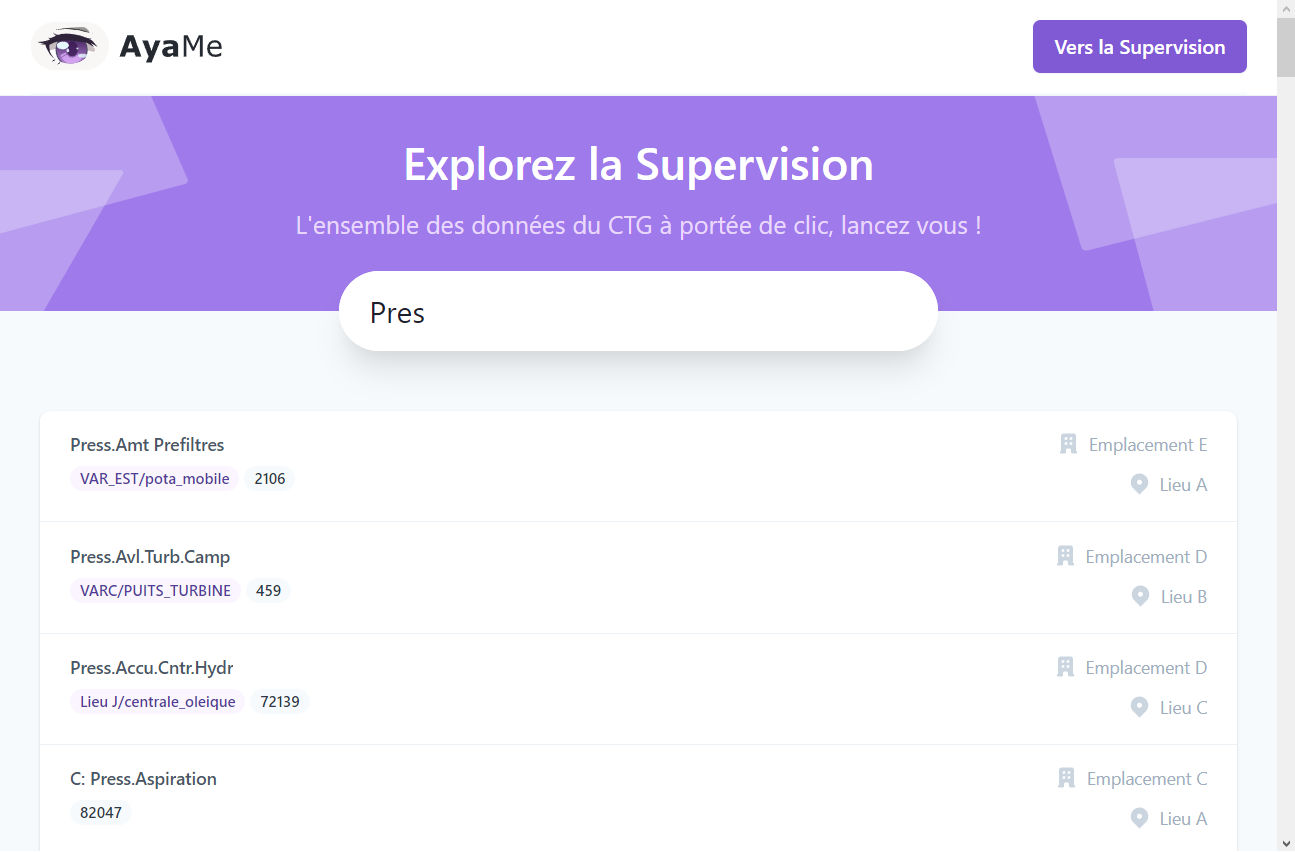This screenshot has width=1295, height=852.
Task: Click the building icon beside Emplacement E
Action: click(1068, 444)
